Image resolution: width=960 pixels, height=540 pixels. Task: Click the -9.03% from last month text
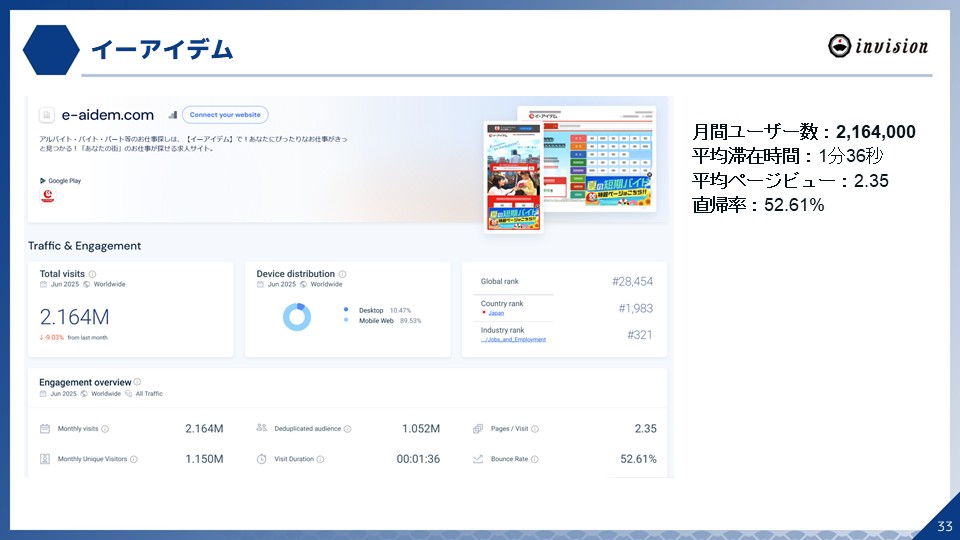point(73,337)
